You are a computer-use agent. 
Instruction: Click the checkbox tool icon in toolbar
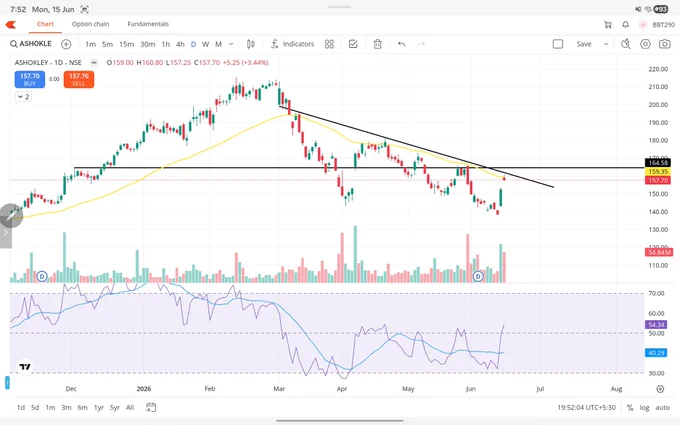click(x=353, y=44)
